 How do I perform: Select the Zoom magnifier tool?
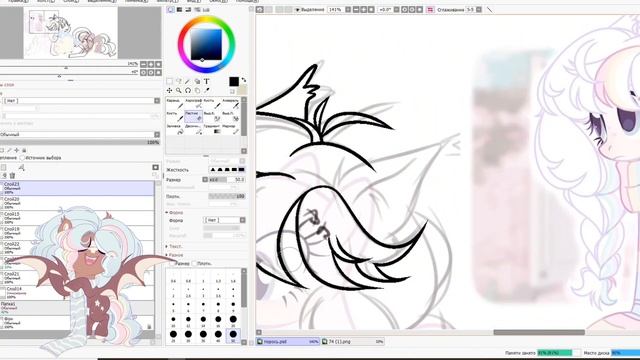pyautogui.click(x=178, y=90)
